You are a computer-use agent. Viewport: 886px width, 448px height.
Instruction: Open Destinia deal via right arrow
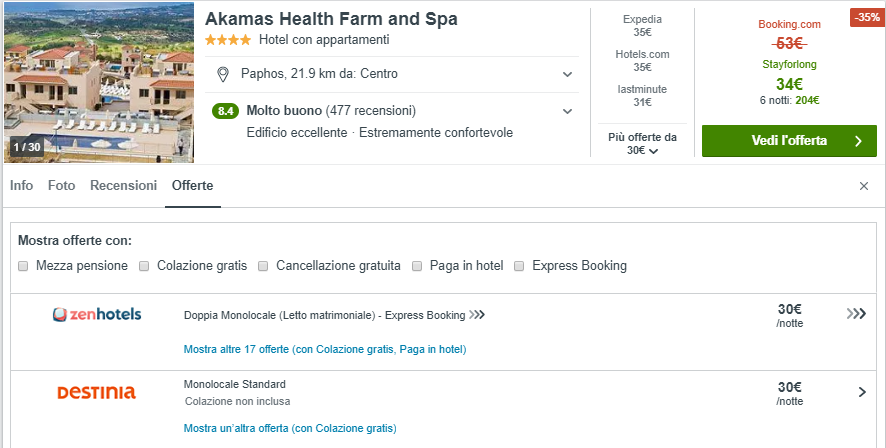[862, 392]
